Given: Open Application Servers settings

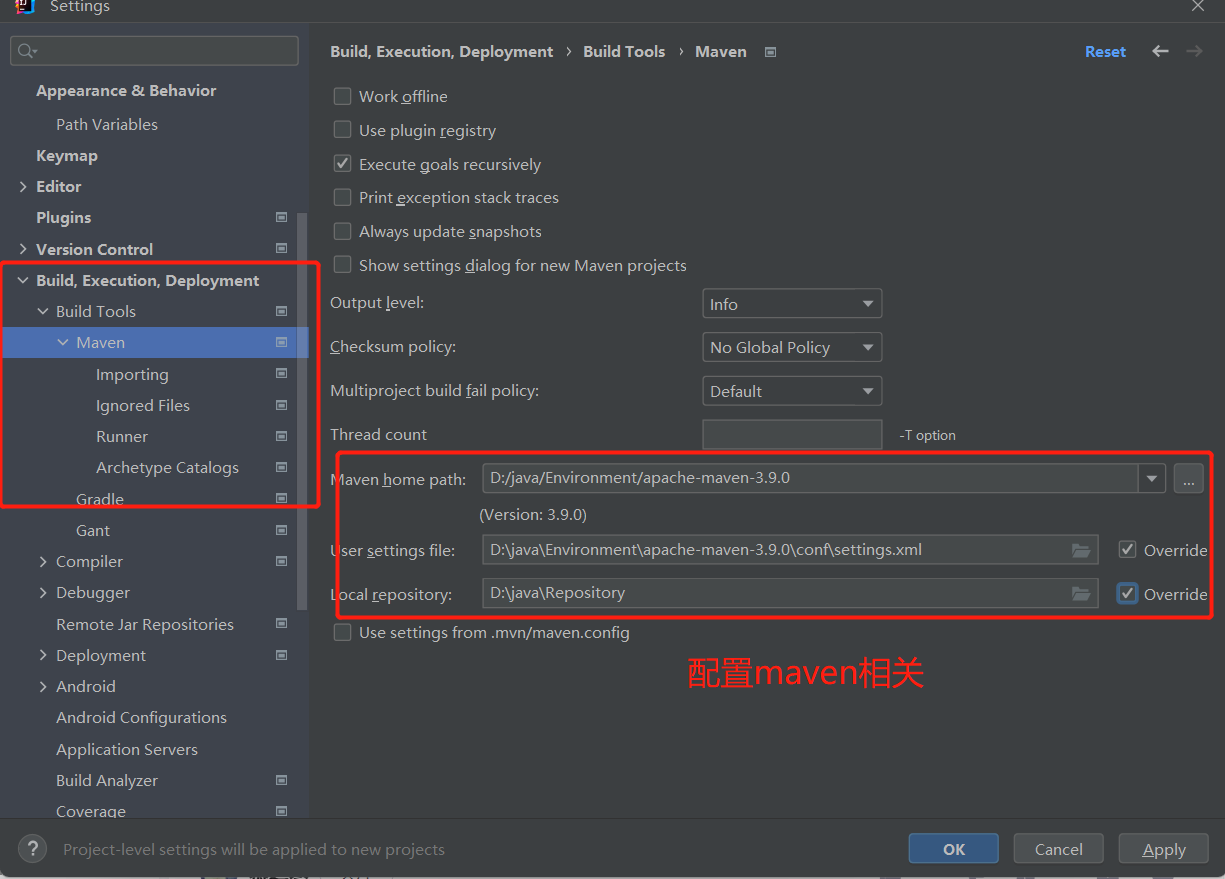Looking at the screenshot, I should (x=127, y=749).
